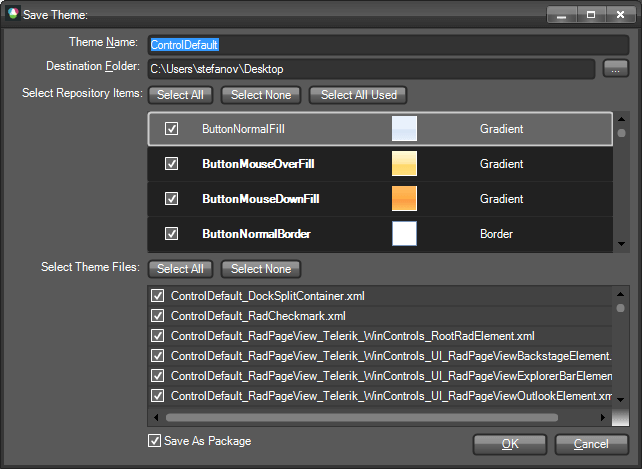Toggle the RootRadElement.xml file checkbox
Image resolution: width=642 pixels, height=469 pixels.
tap(158, 336)
